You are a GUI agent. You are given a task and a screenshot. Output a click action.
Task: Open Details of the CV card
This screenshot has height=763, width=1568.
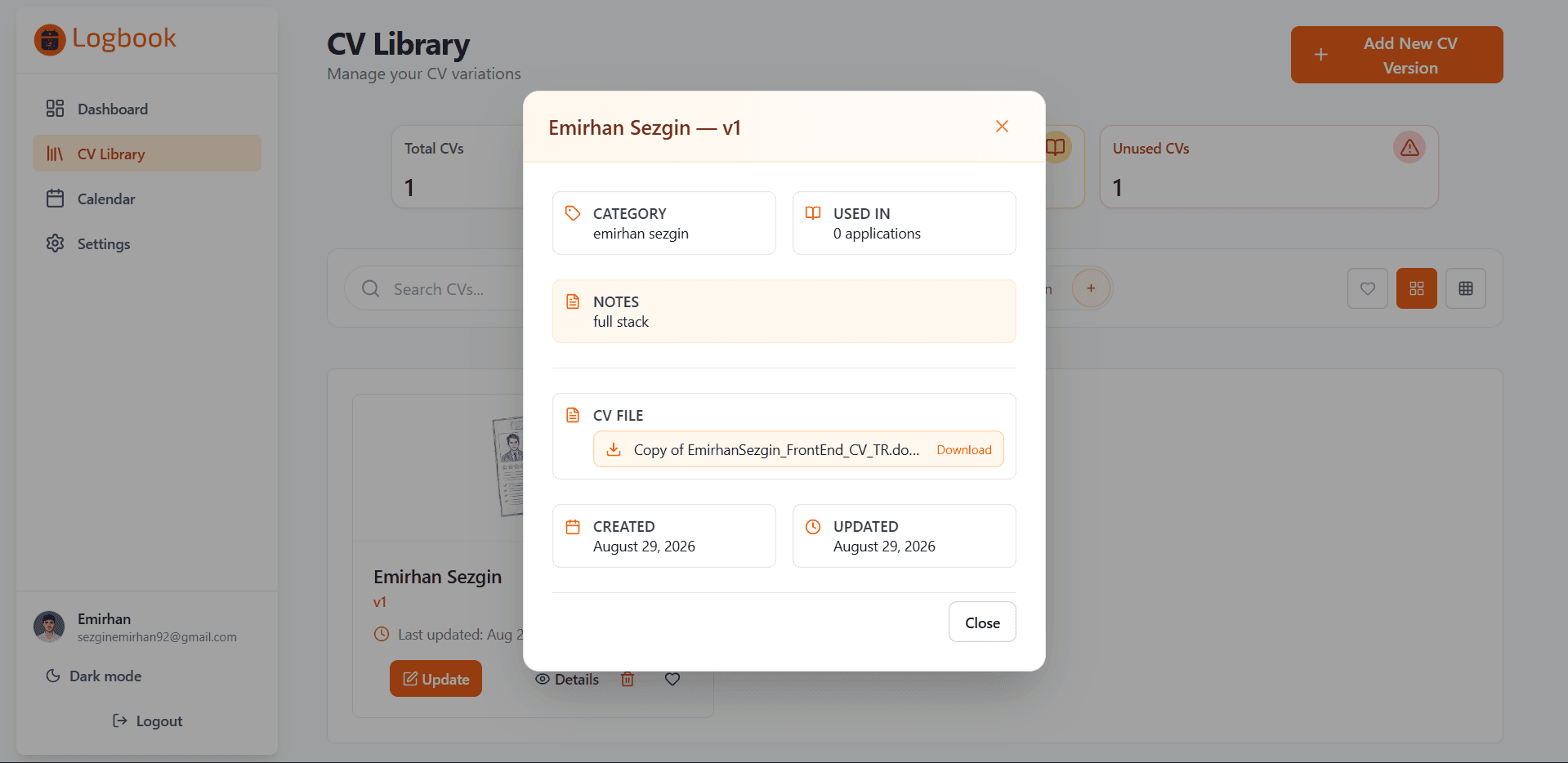[x=567, y=680]
